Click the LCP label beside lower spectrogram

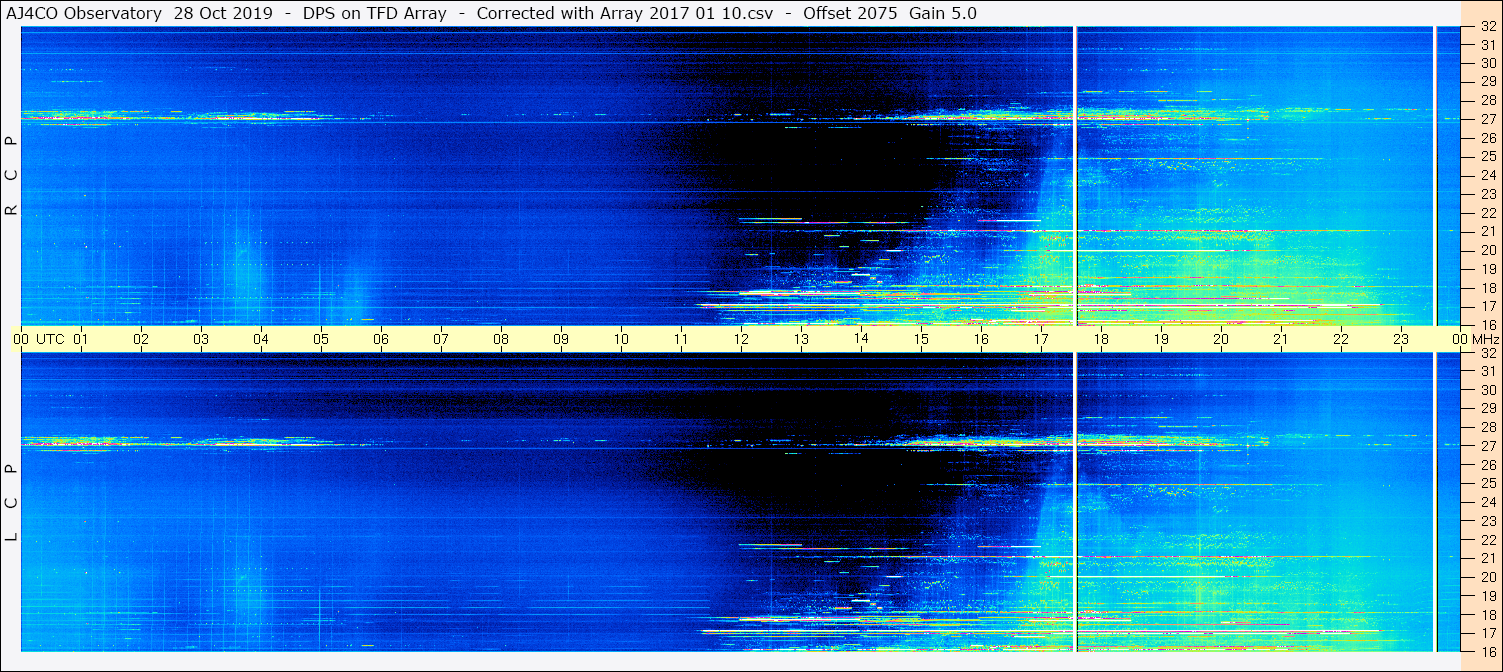click(11, 503)
